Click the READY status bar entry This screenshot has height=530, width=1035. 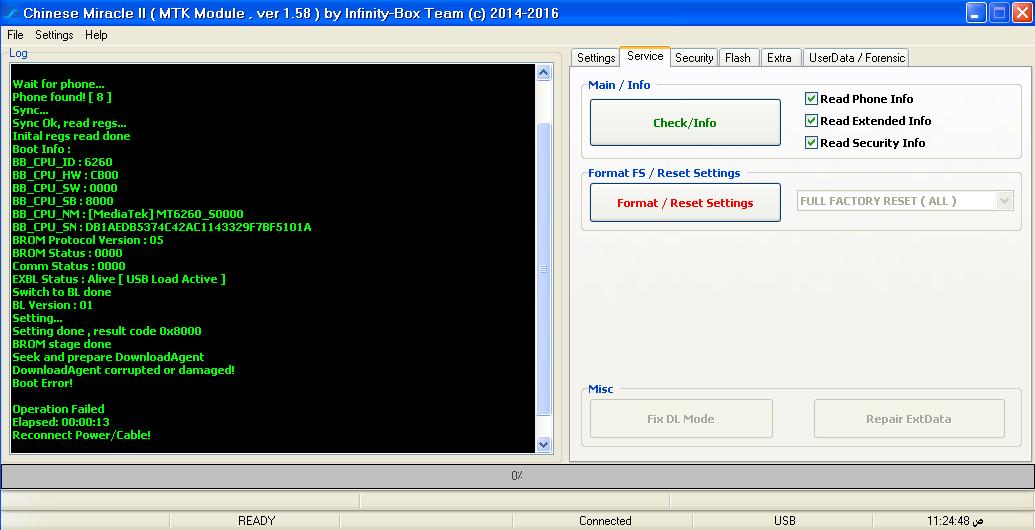click(256, 521)
